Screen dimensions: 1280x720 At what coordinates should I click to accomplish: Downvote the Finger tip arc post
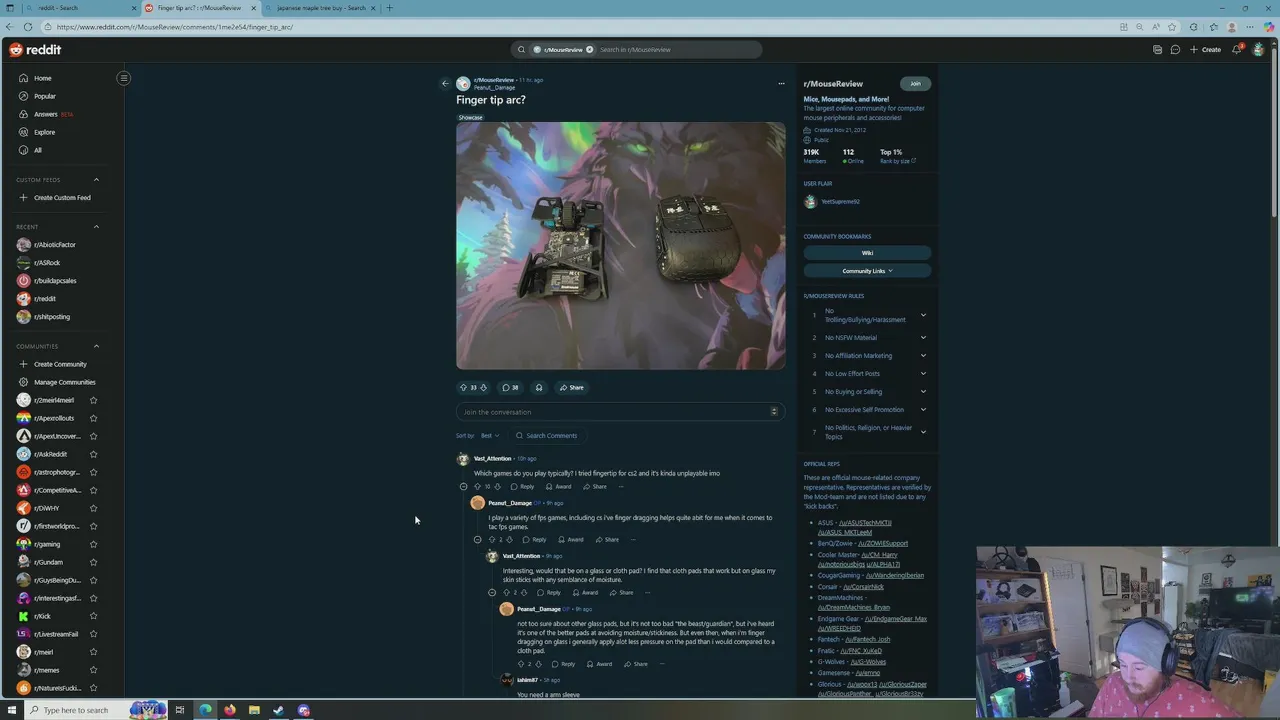(484, 387)
